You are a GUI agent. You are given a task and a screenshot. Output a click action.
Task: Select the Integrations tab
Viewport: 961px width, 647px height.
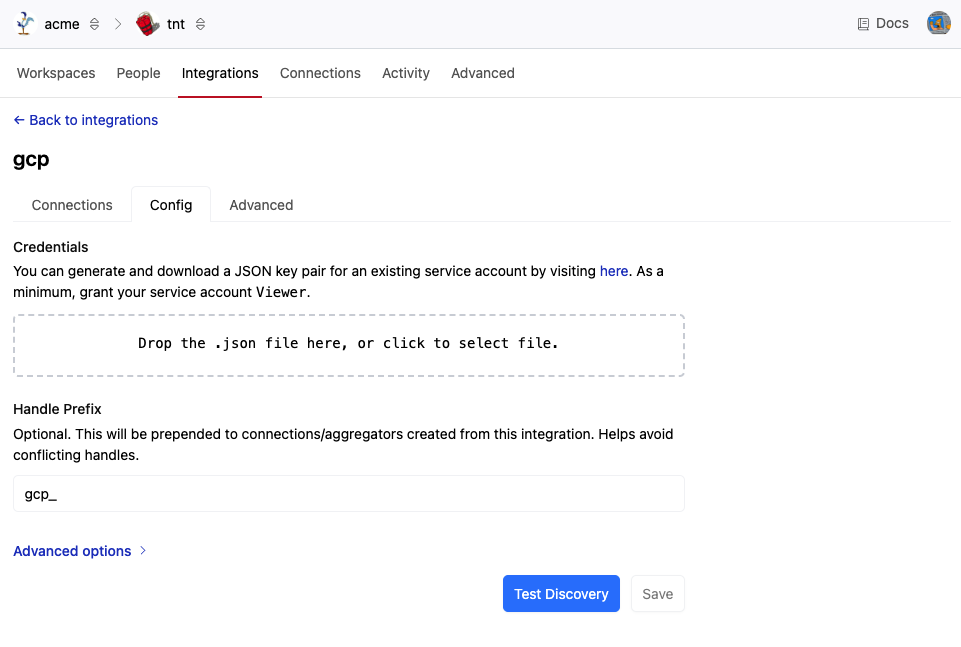pos(220,73)
